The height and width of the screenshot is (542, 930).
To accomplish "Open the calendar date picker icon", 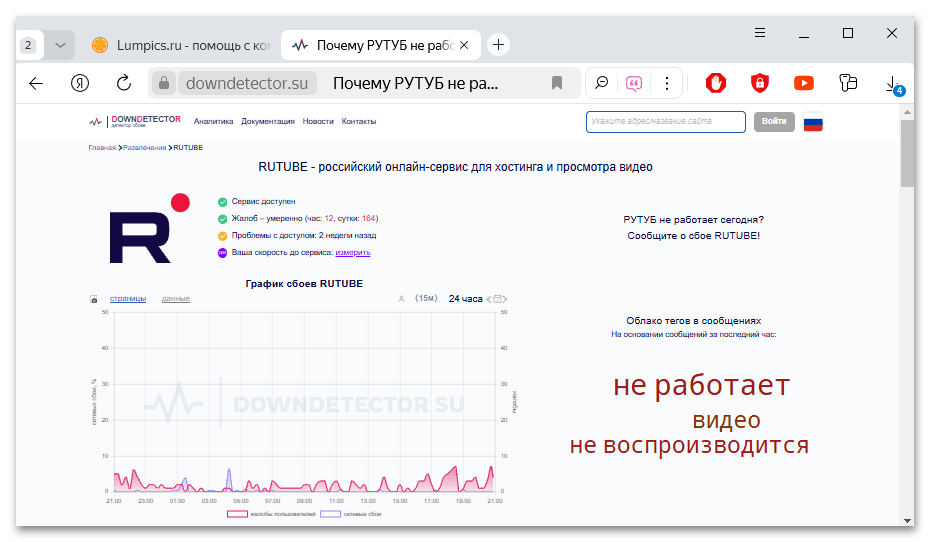I will 497,299.
